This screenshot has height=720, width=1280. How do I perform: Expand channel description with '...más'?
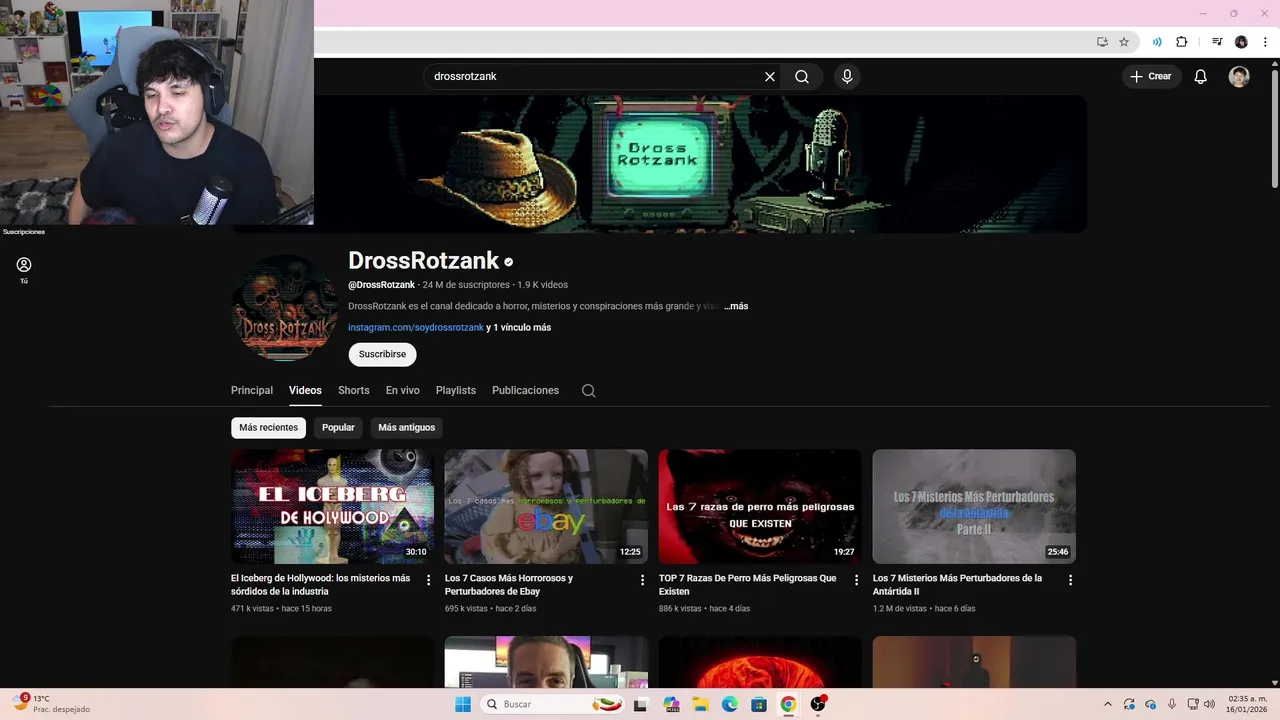pos(736,306)
